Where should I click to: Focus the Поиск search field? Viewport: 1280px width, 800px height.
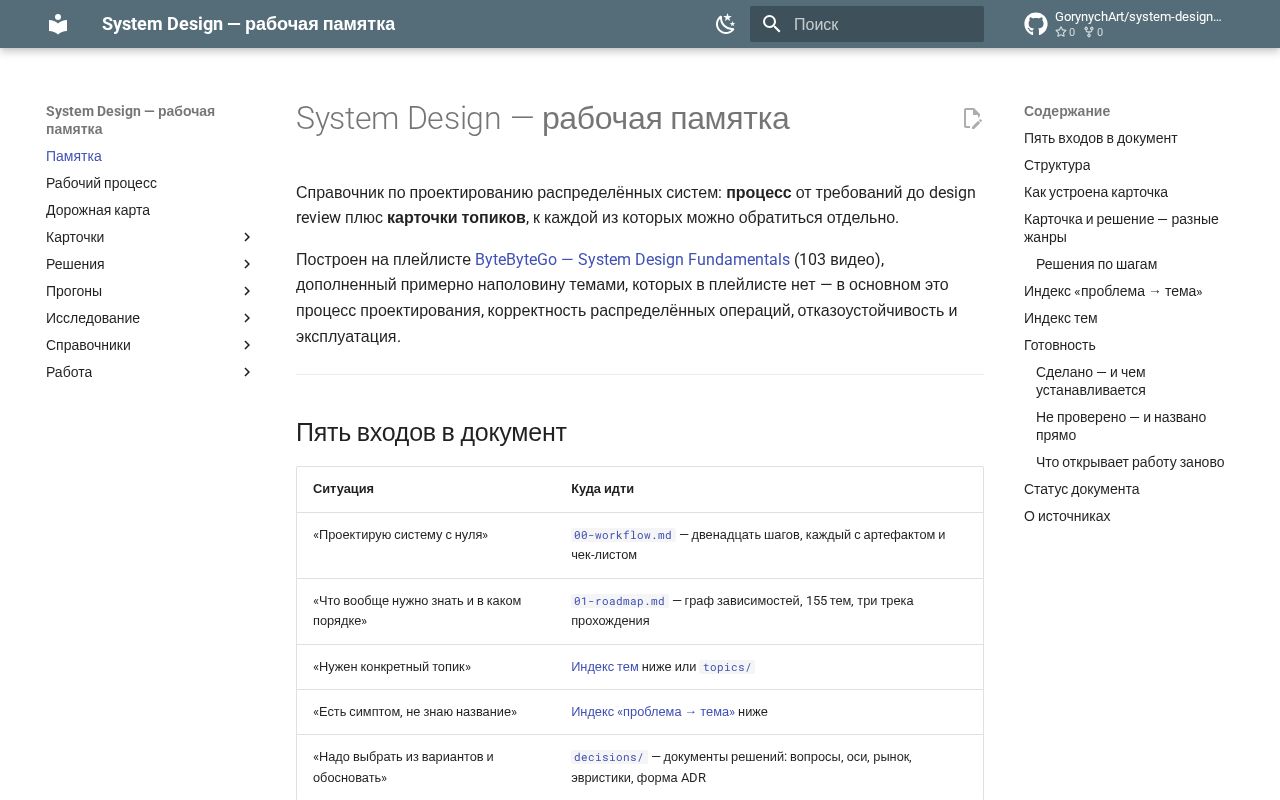pyautogui.click(x=867, y=24)
